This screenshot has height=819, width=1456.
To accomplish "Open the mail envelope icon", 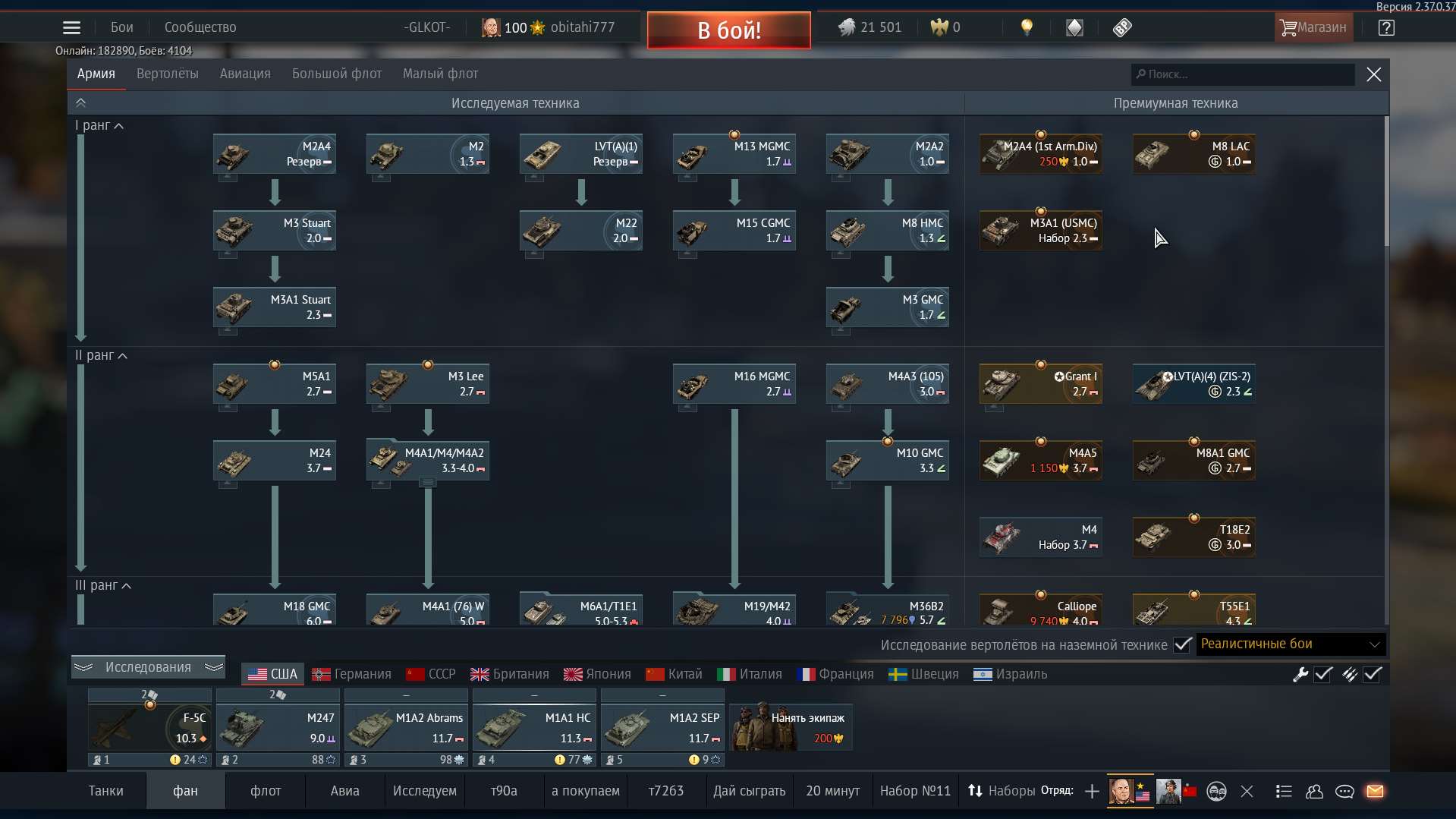I will pyautogui.click(x=1375, y=791).
